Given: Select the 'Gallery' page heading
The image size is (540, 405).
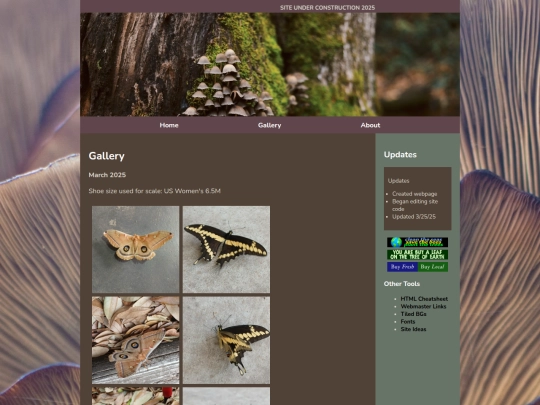Looking at the screenshot, I should coord(106,156).
